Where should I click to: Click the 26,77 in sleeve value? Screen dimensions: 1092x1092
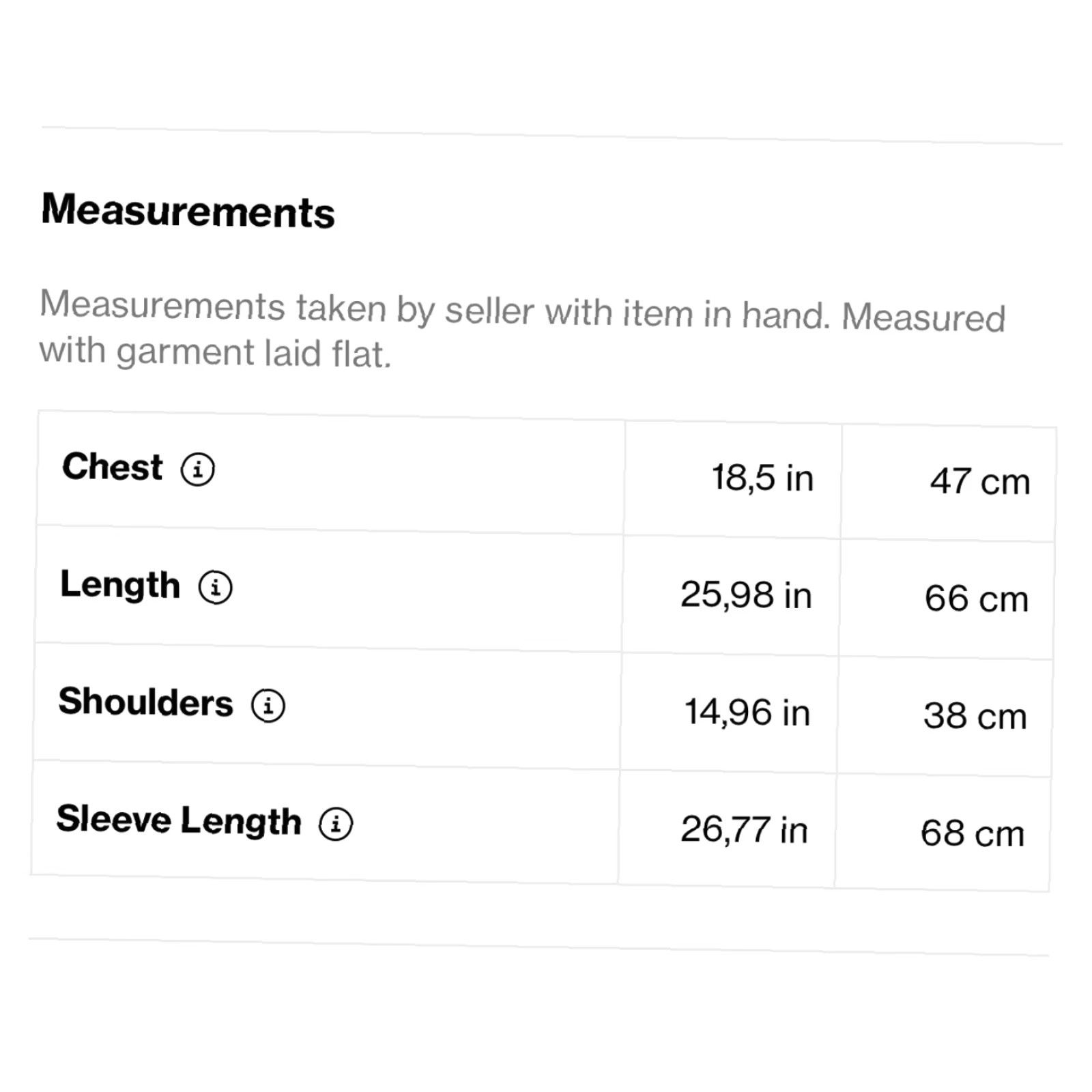(x=745, y=830)
